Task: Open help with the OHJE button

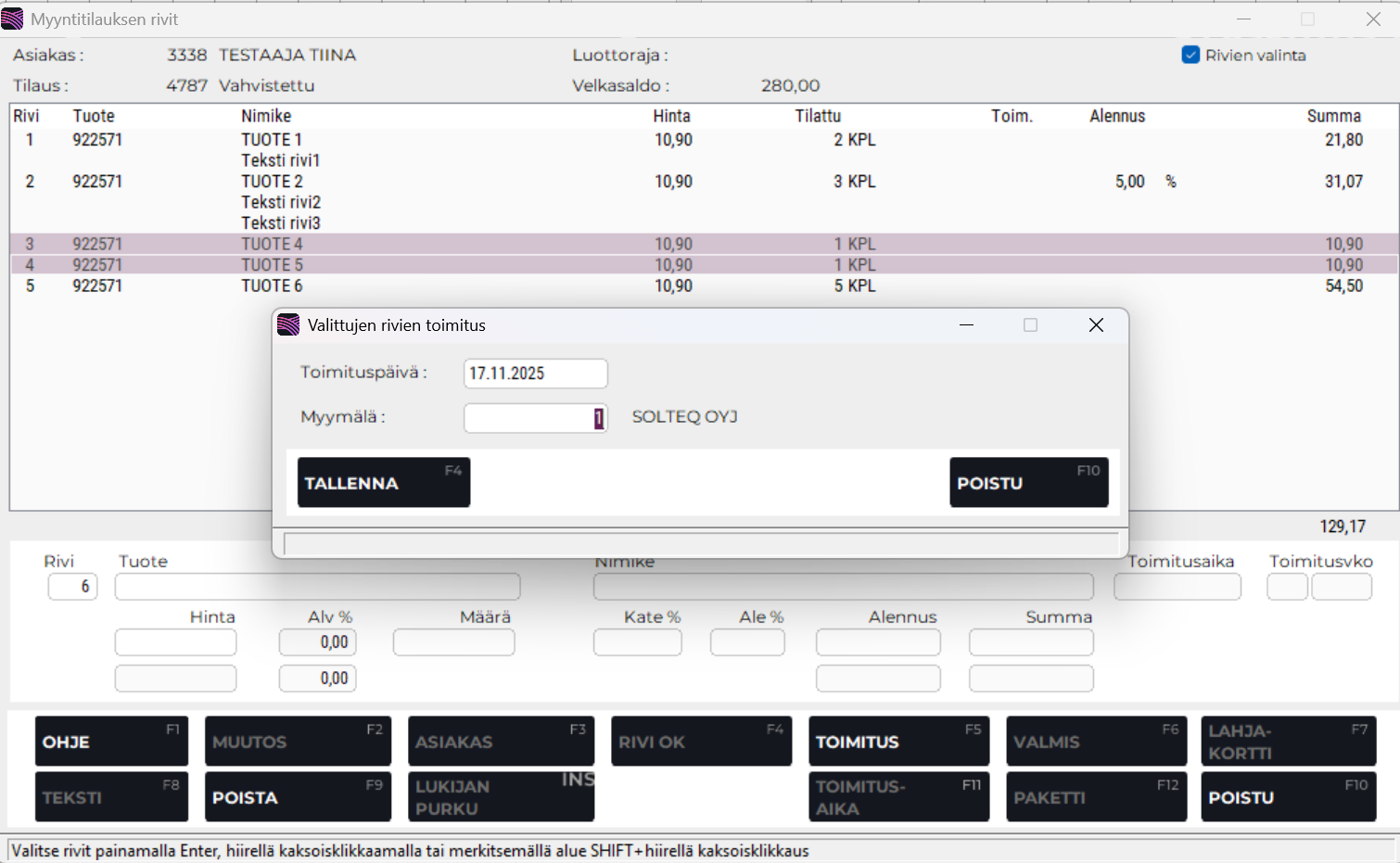Action: pyautogui.click(x=111, y=742)
